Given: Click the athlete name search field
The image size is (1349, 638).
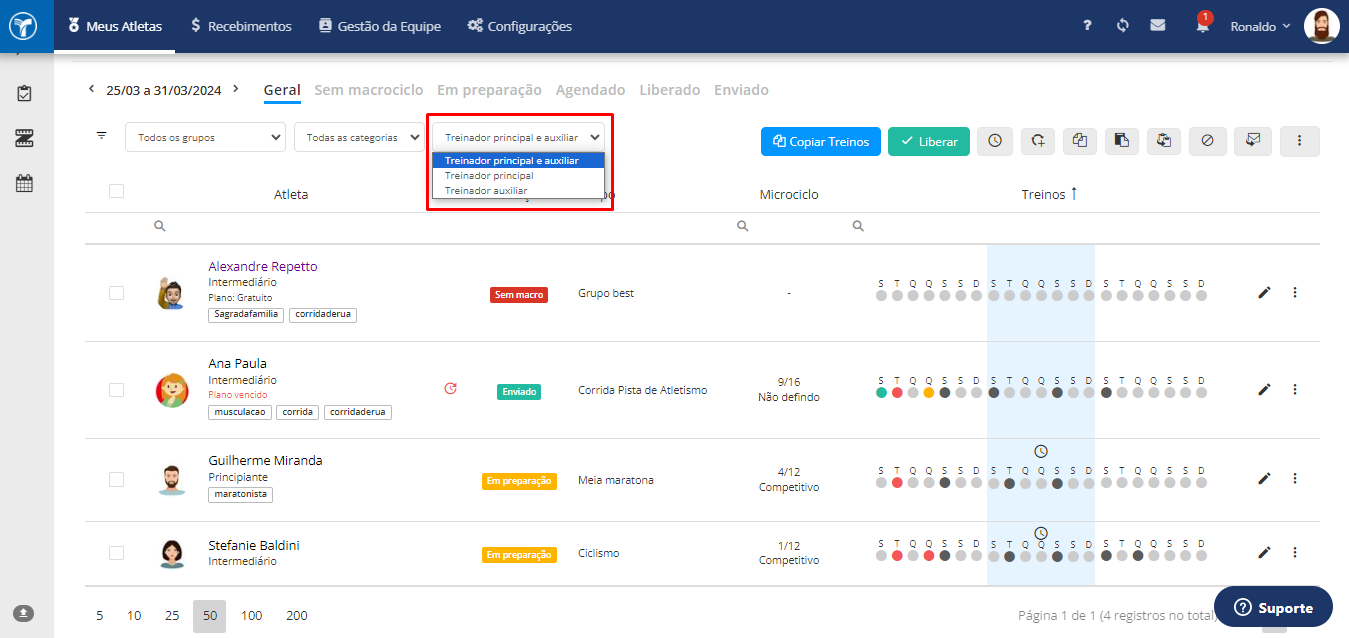Looking at the screenshot, I should point(290,227).
